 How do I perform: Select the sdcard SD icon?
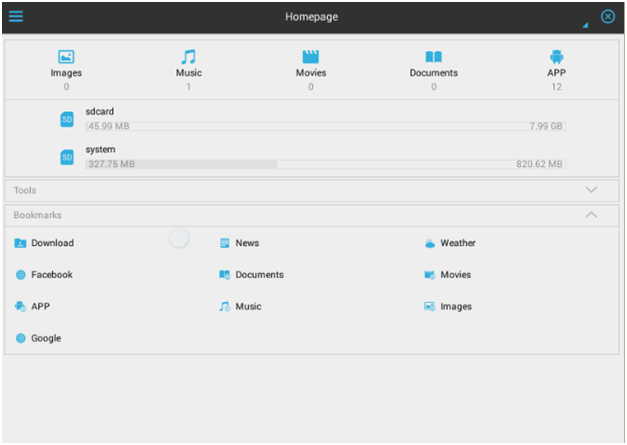pyautogui.click(x=67, y=119)
